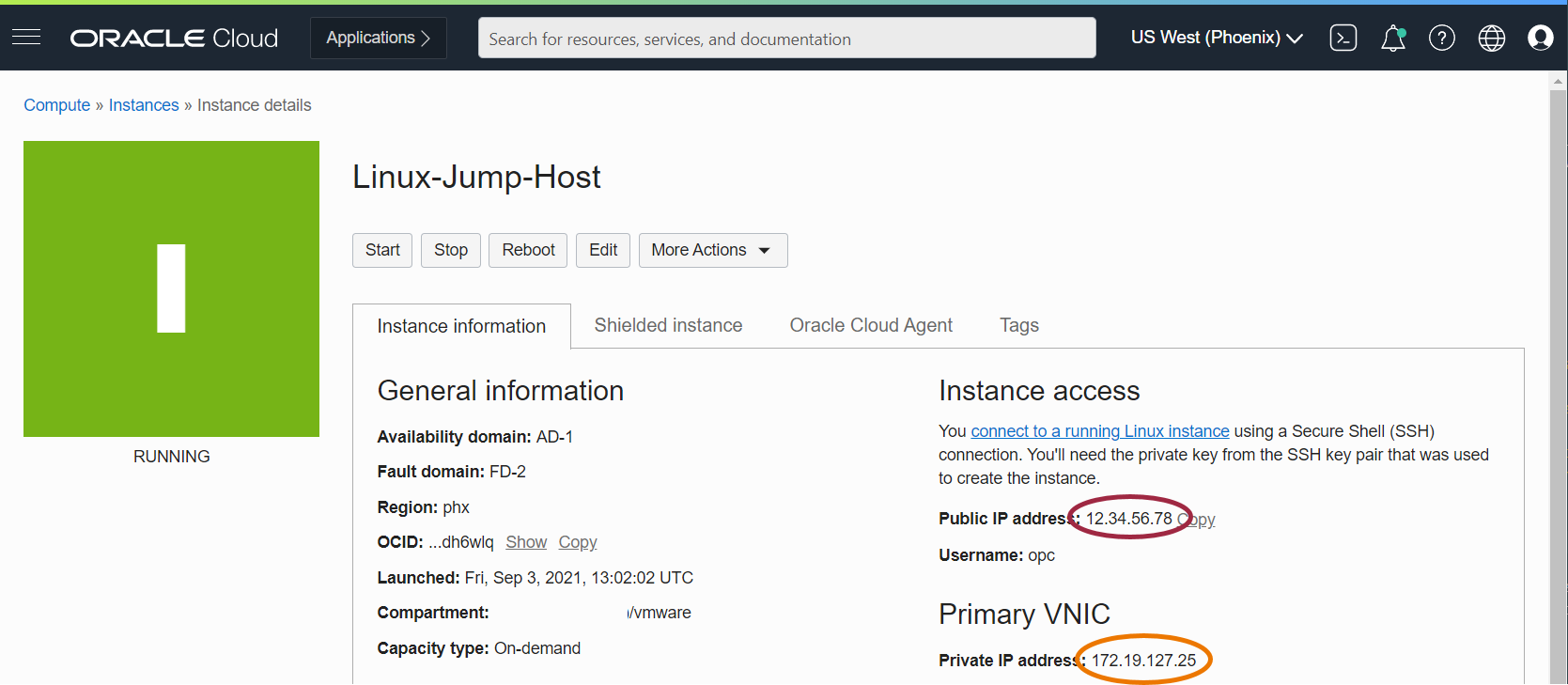Switch to the Shielded instance tab

point(668,325)
